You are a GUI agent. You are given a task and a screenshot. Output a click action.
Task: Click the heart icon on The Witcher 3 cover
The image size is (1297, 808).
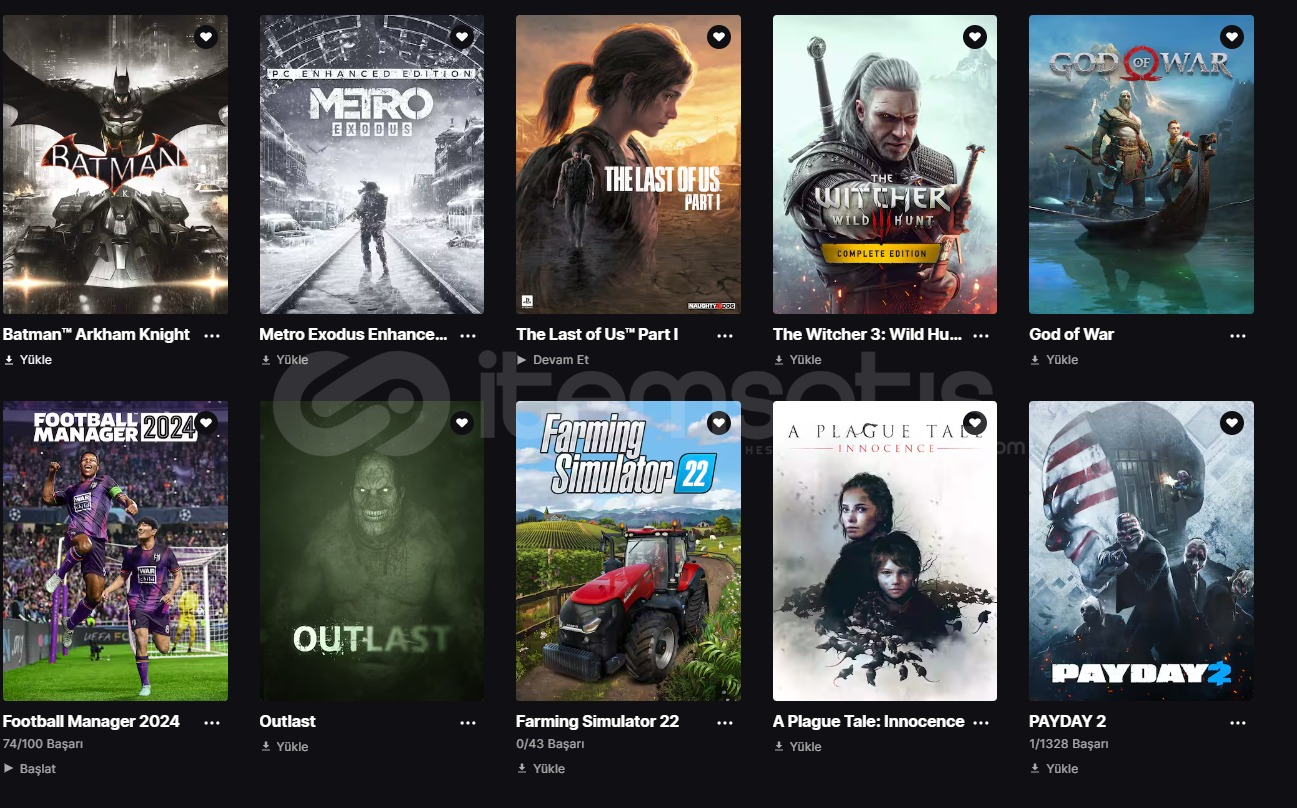(975, 37)
